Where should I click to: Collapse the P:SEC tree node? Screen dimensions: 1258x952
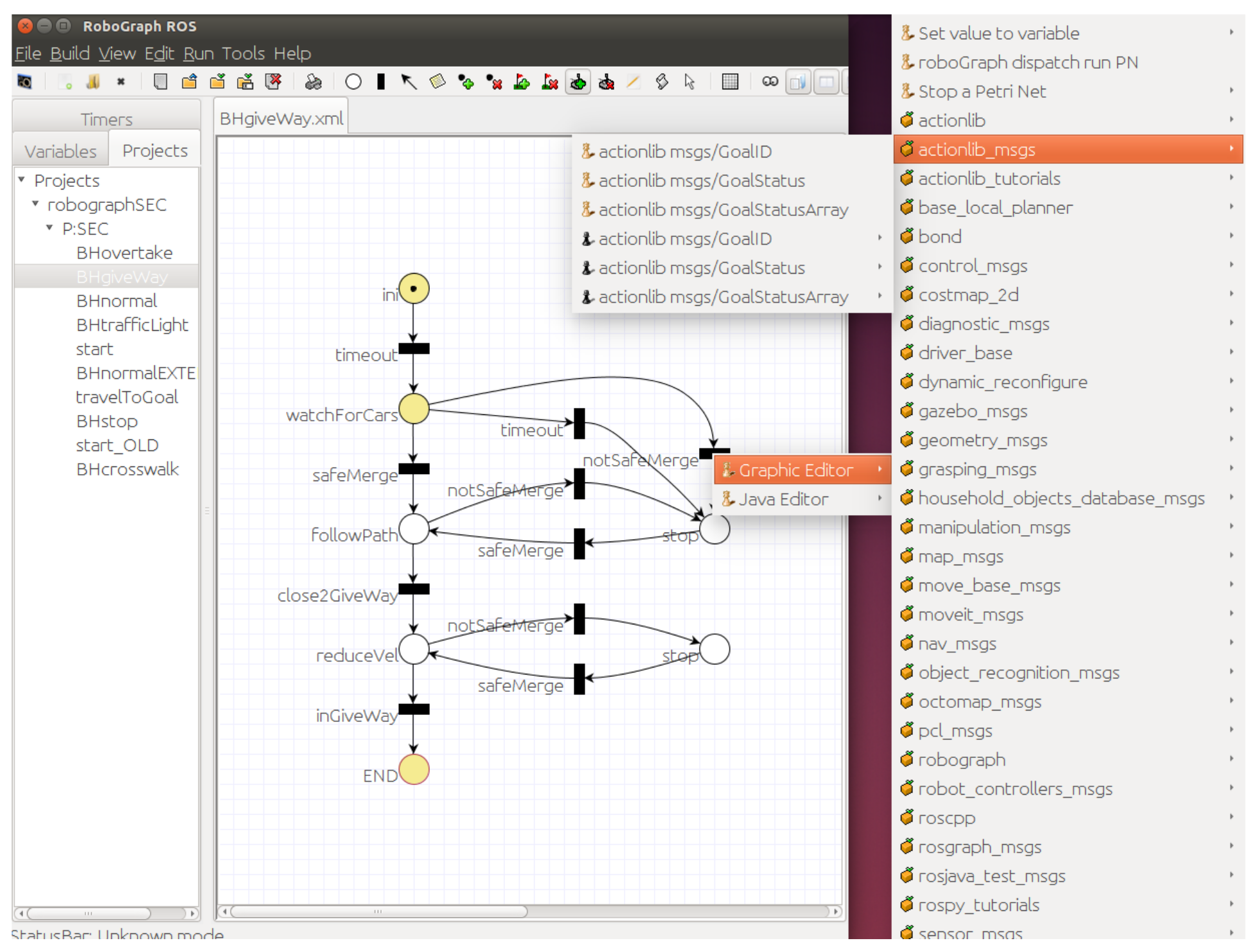pos(49,228)
